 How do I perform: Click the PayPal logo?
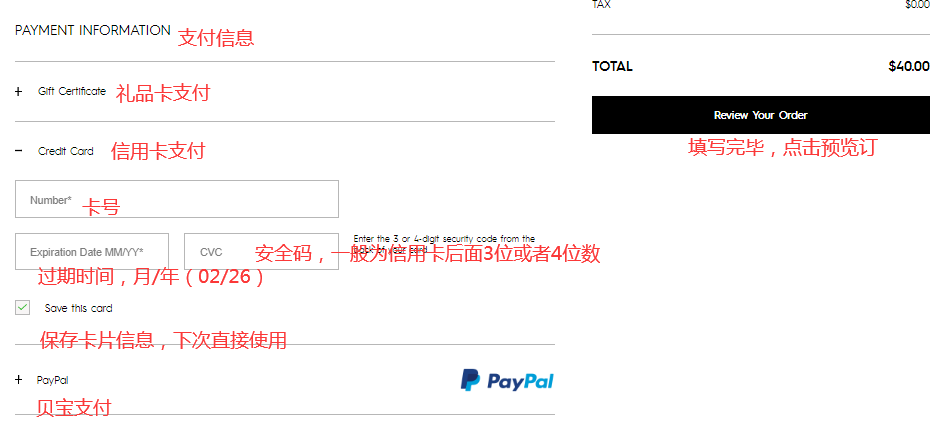tap(507, 380)
